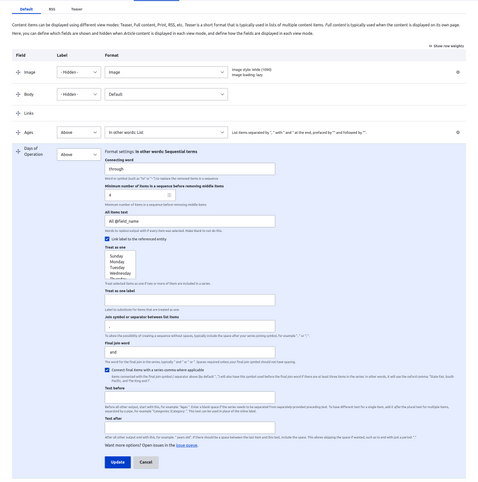The image size is (478, 482).
Task: Toggle the series comma checkbox
Action: pos(107,370)
